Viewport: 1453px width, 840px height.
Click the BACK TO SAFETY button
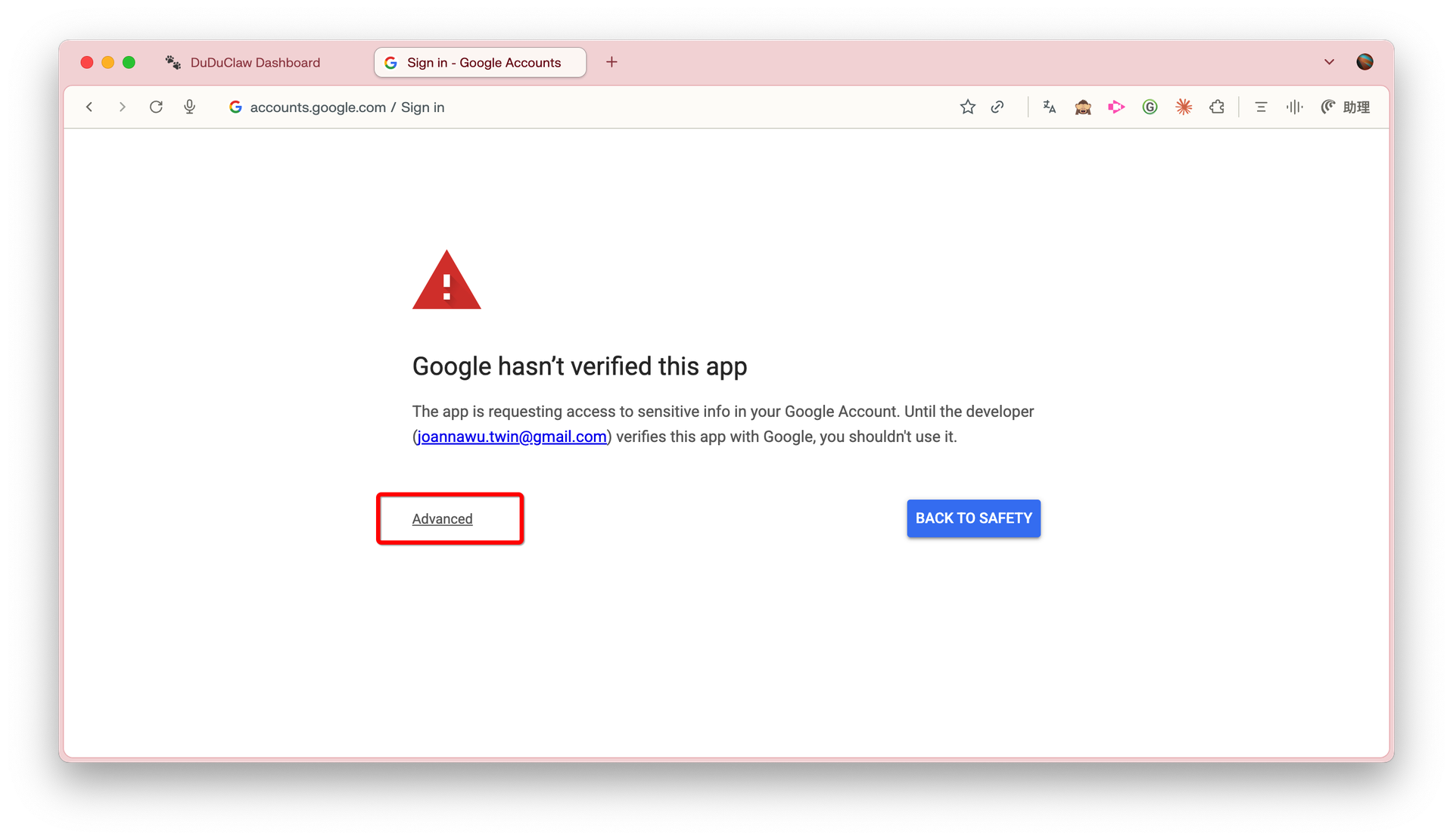tap(973, 518)
